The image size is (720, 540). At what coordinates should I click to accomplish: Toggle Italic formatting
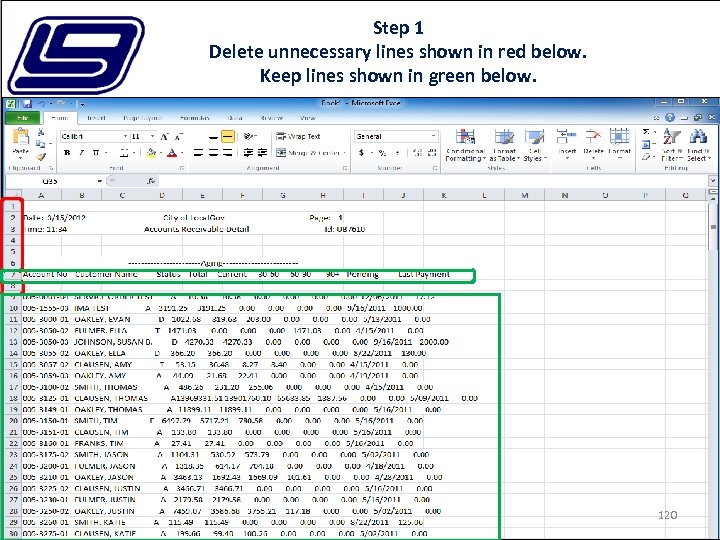click(x=81, y=153)
